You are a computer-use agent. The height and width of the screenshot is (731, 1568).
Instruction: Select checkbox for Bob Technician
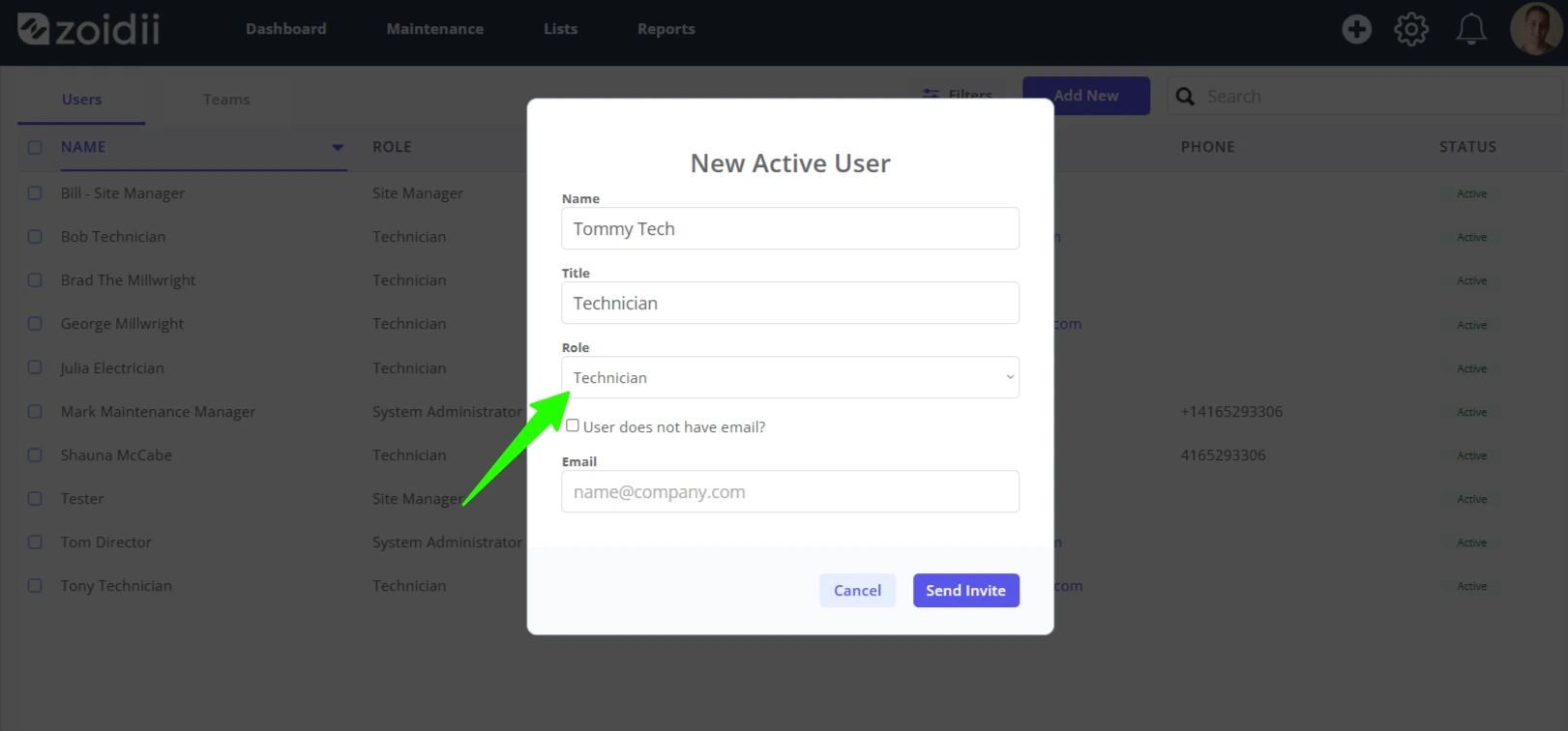[35, 237]
